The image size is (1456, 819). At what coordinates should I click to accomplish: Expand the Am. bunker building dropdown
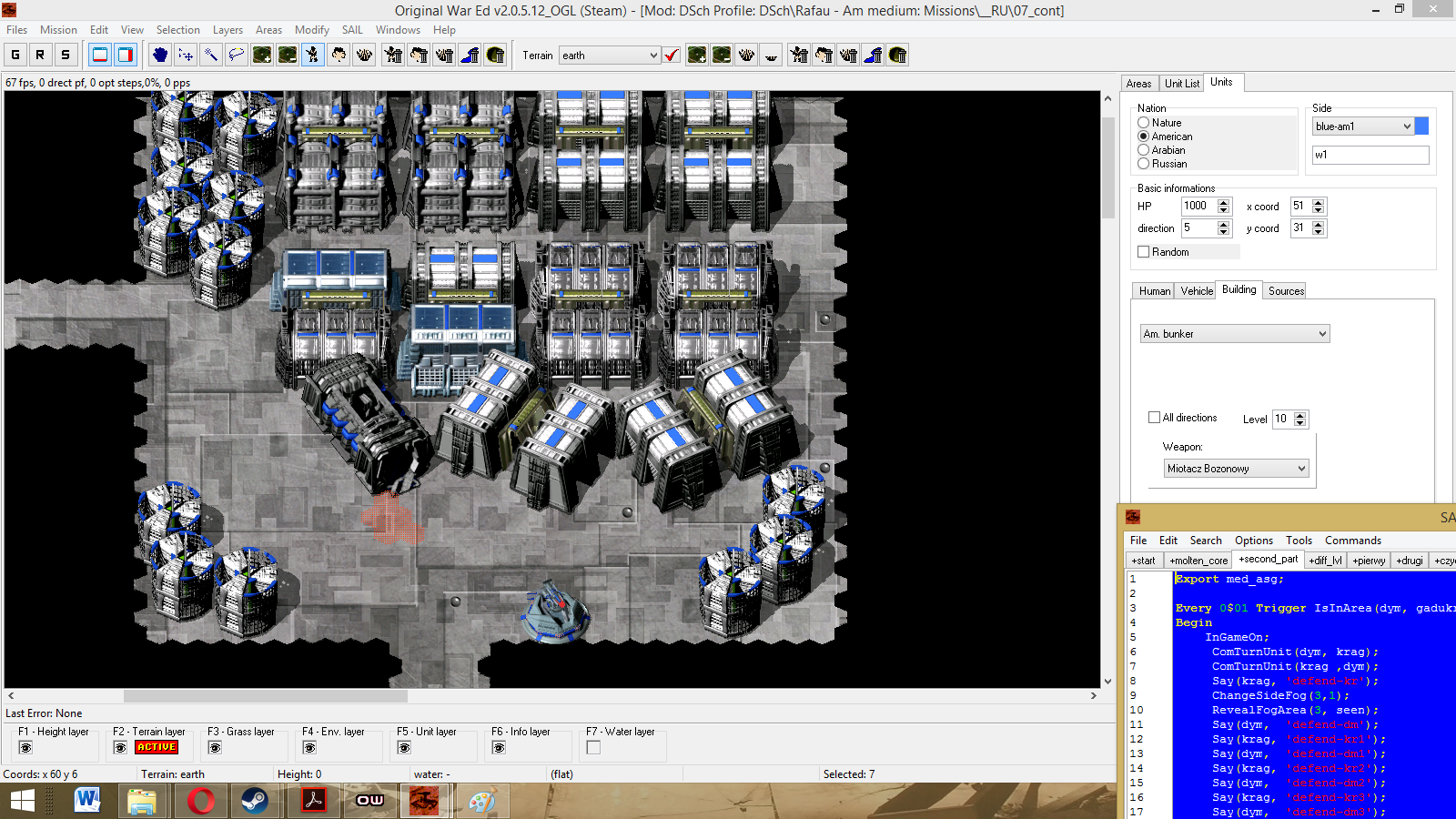tap(1235, 334)
